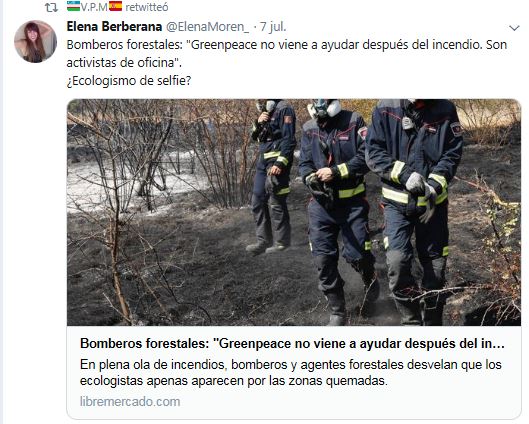The image size is (529, 424).
Task: Open V.P.M retweeter profile name
Action: coord(94,7)
